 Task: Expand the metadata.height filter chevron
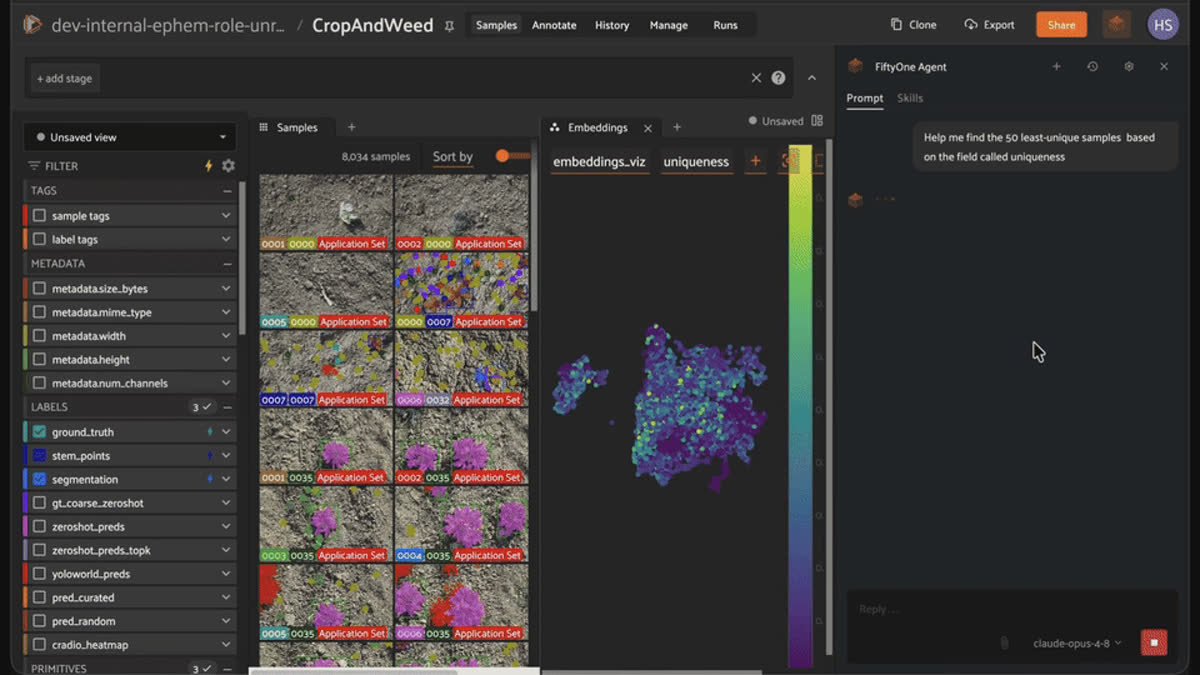pos(226,360)
